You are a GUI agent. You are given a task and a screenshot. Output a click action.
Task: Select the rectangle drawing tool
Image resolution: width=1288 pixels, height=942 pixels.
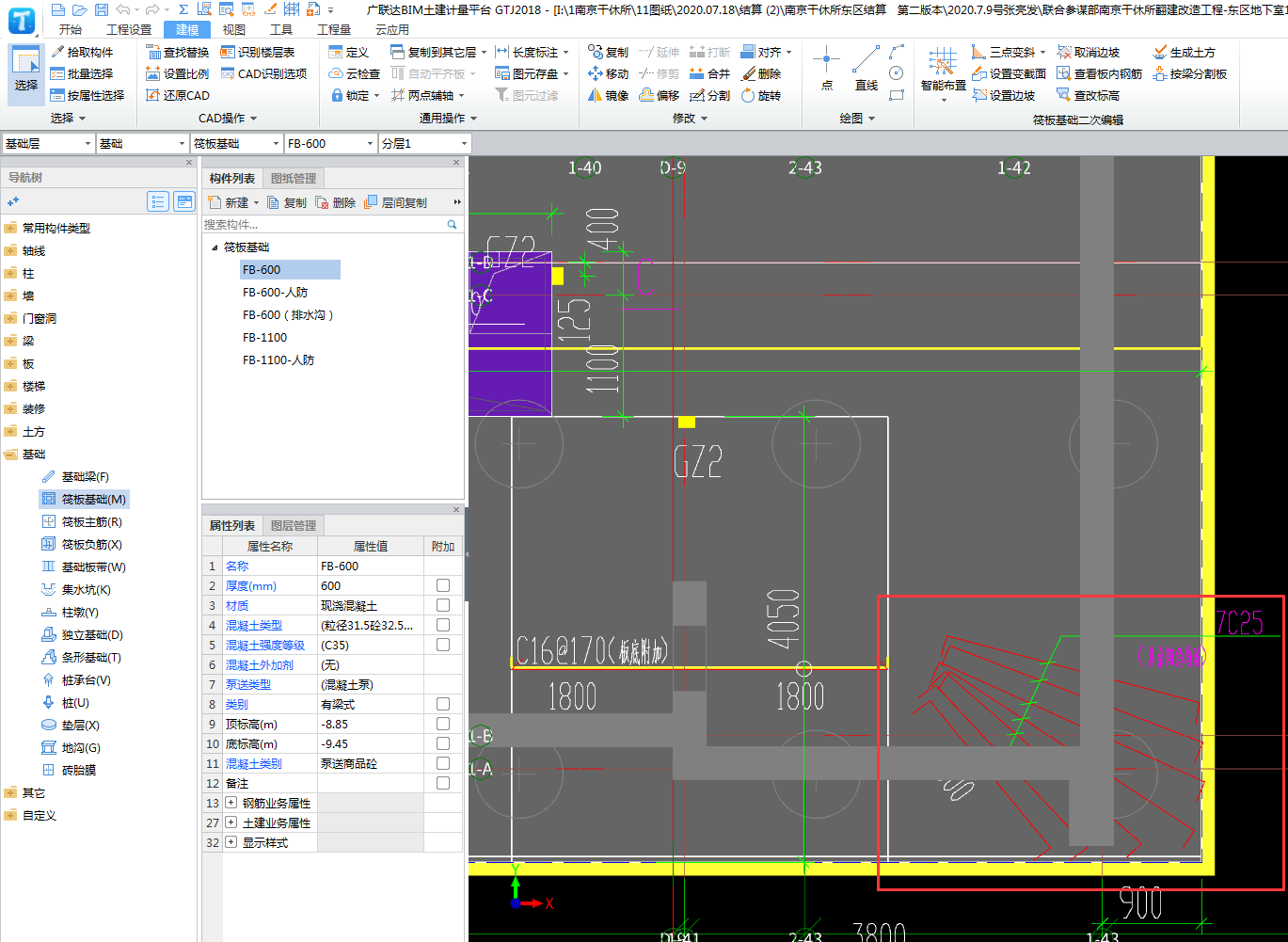(x=897, y=95)
